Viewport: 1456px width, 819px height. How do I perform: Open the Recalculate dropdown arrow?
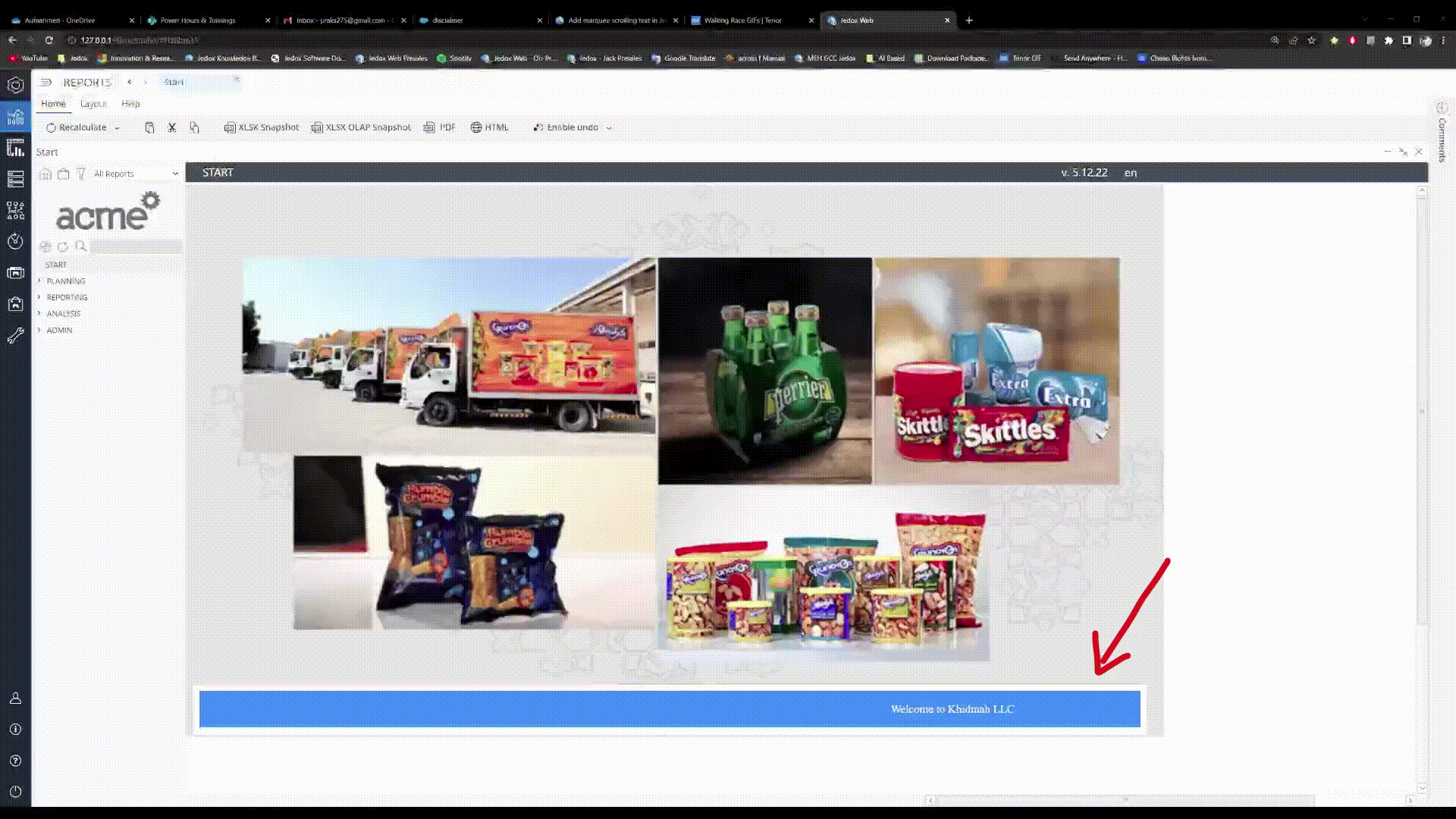pos(117,128)
